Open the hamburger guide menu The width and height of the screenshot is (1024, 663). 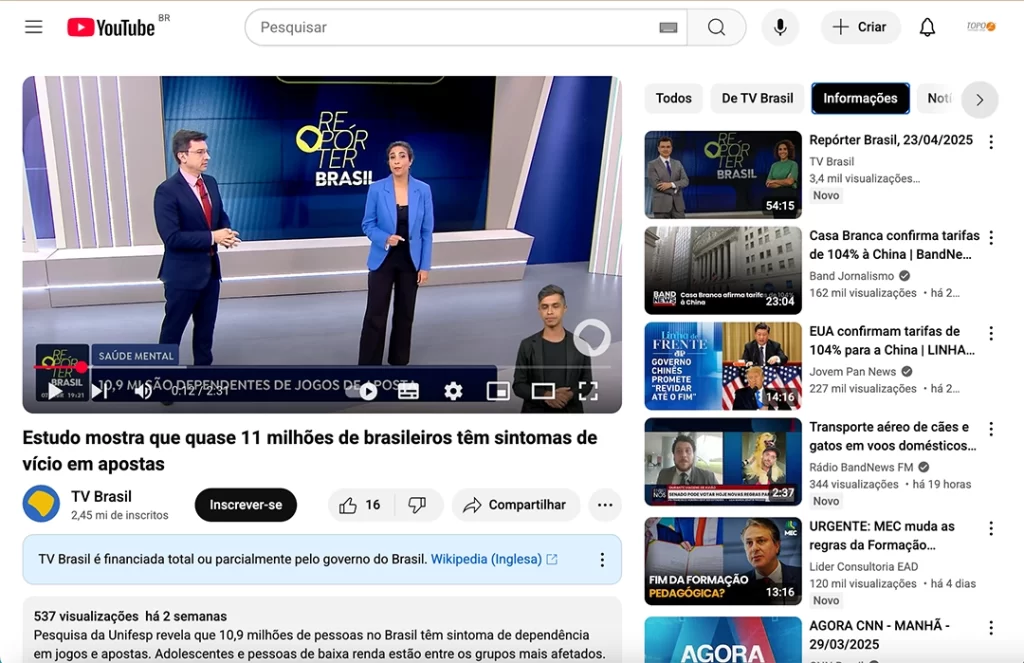pos(34,27)
